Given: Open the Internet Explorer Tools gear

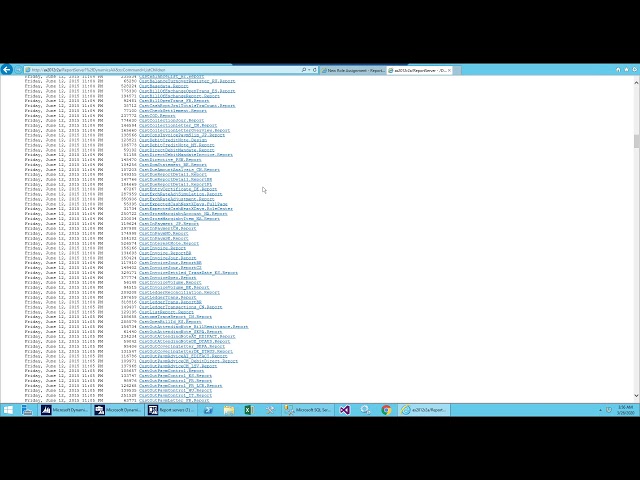Looking at the screenshot, I should tap(635, 70).
